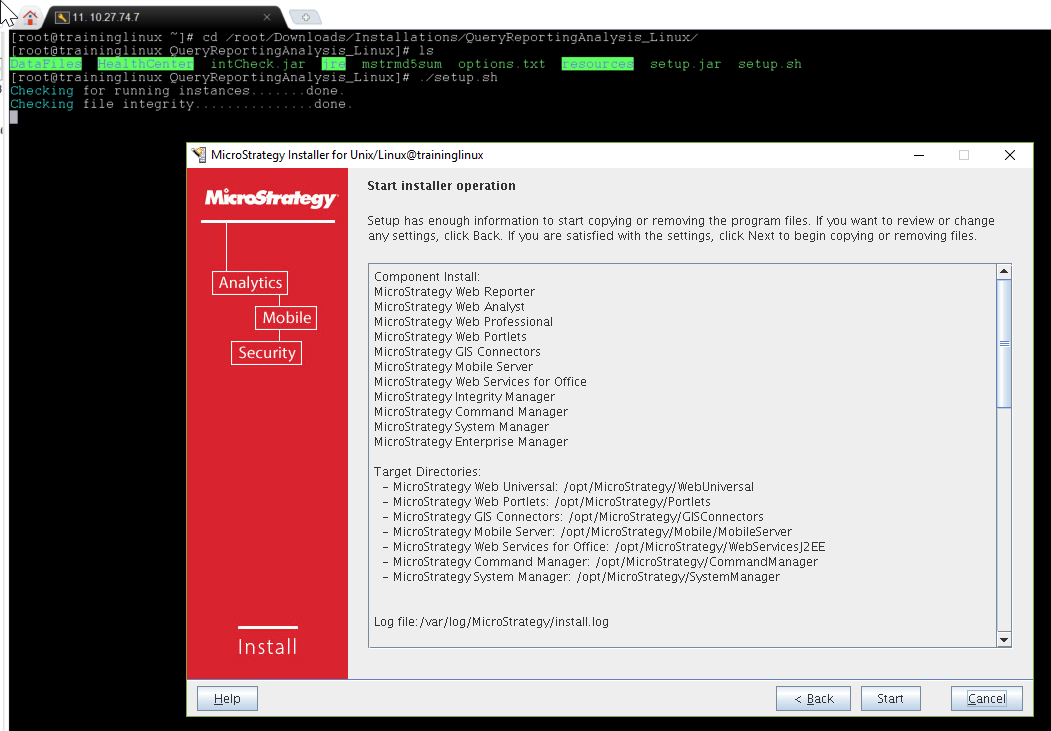Viewport: 1051px width, 731px height.
Task: Open Help for the installer
Action: click(x=227, y=698)
